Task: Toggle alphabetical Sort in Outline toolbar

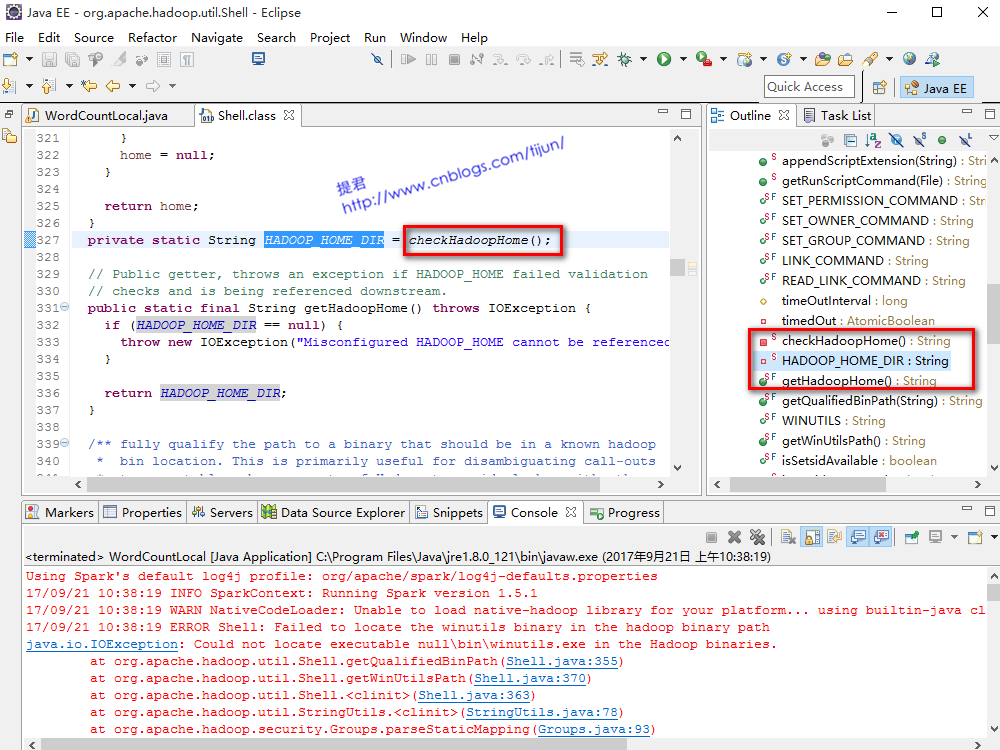Action: (x=873, y=140)
